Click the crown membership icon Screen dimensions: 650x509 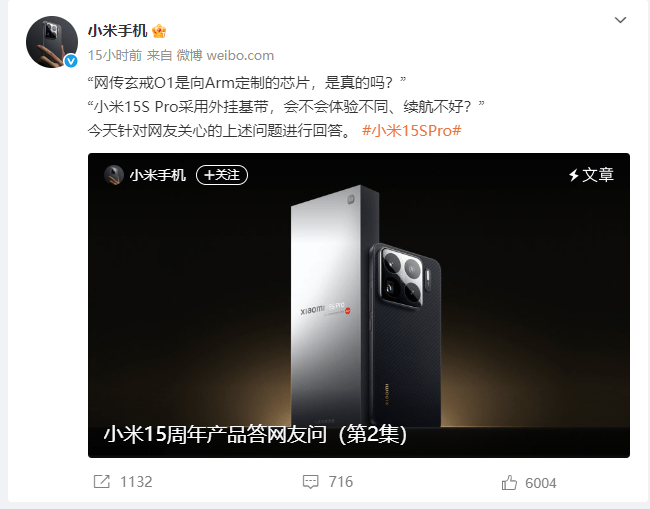(x=159, y=31)
